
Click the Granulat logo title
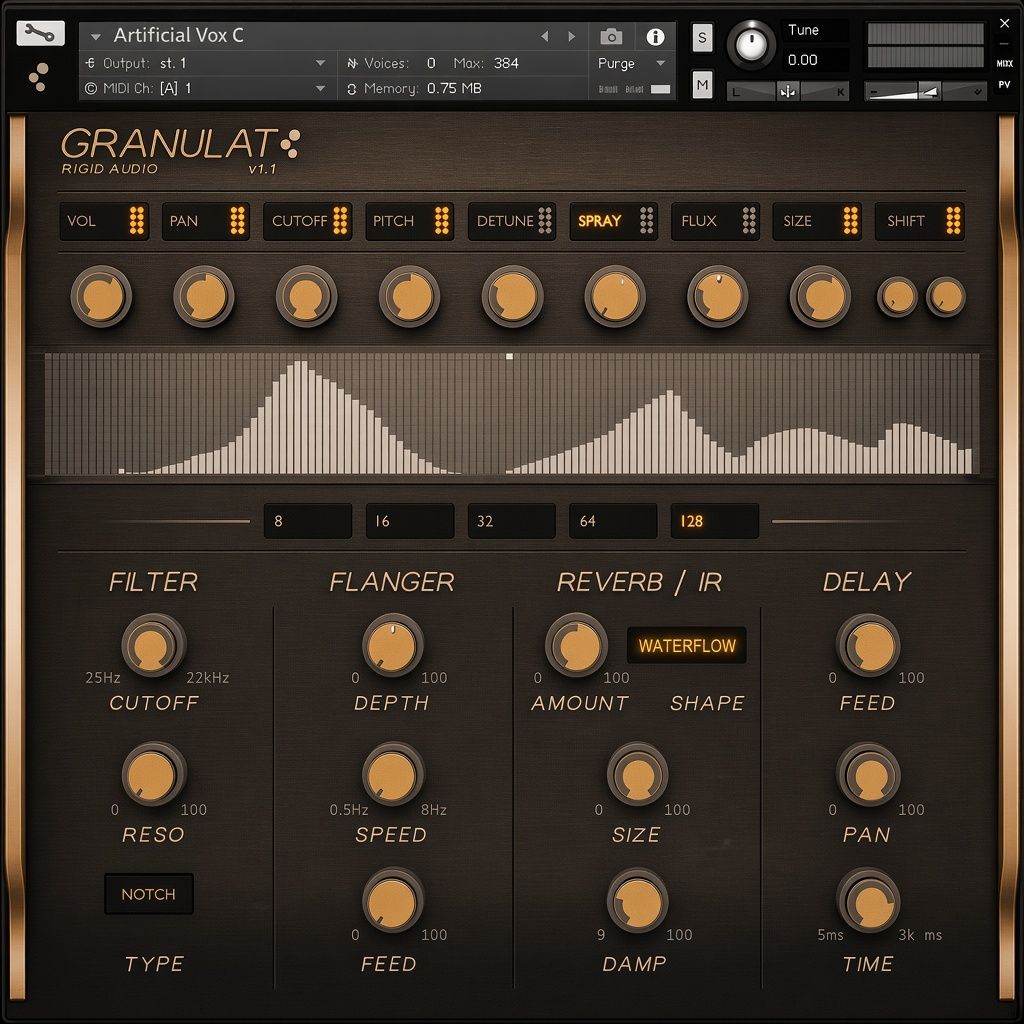click(x=180, y=144)
